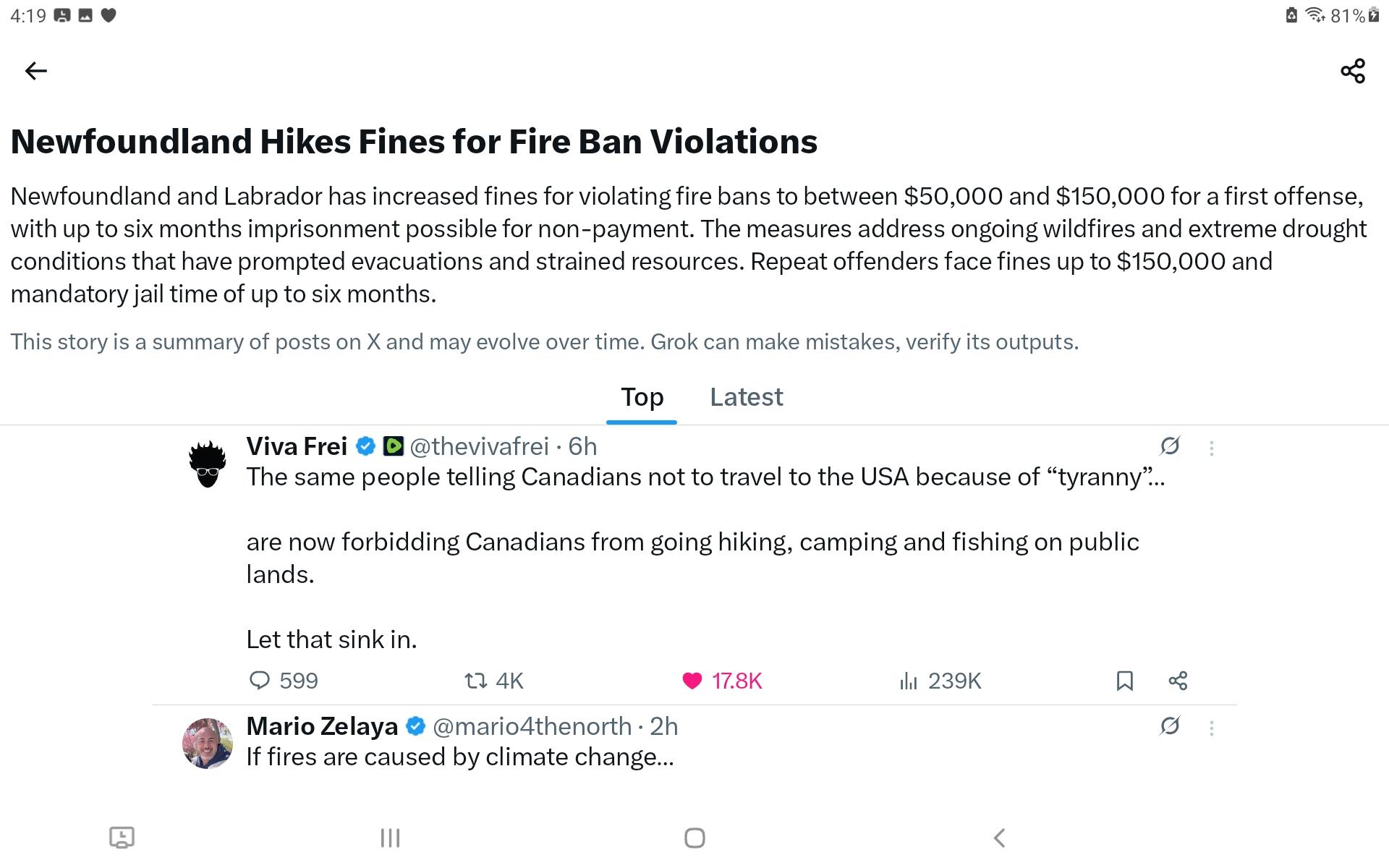This screenshot has width=1389, height=868.
Task: Open more options for Mario Zelaya's post
Action: (1212, 728)
